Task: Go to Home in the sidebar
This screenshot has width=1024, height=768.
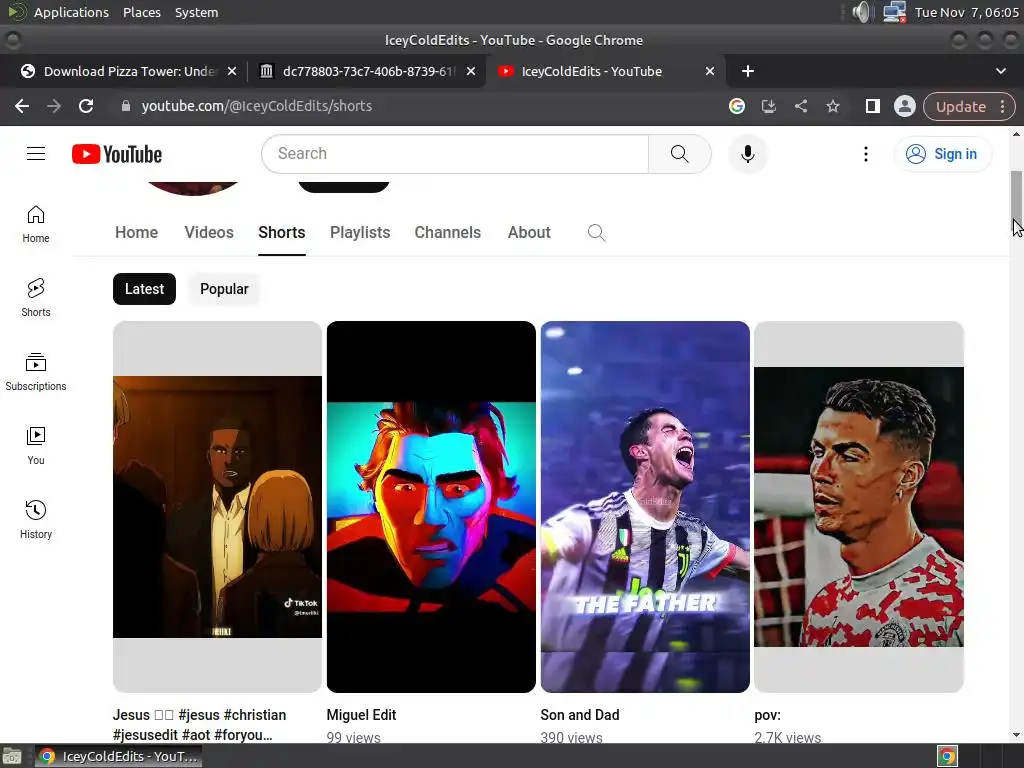Action: [36, 224]
